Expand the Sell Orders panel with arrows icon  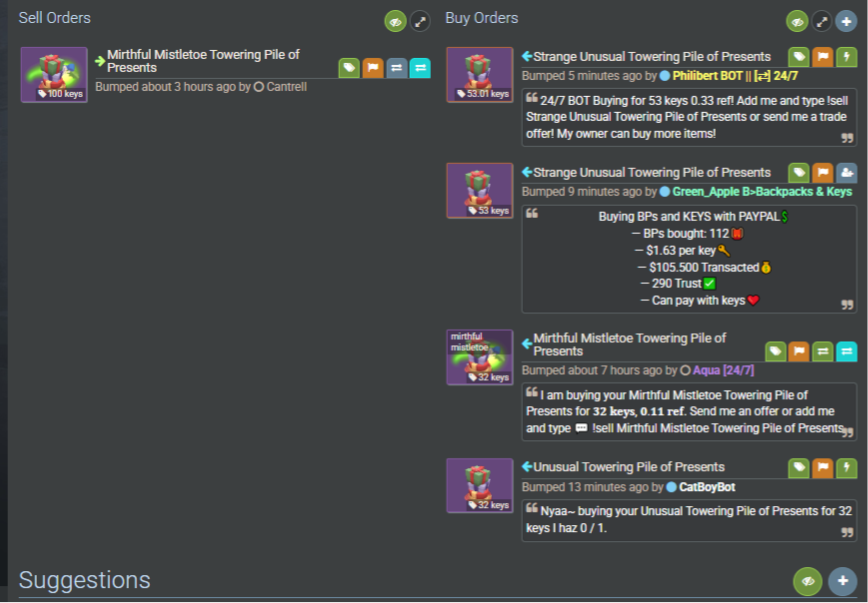[x=420, y=22]
